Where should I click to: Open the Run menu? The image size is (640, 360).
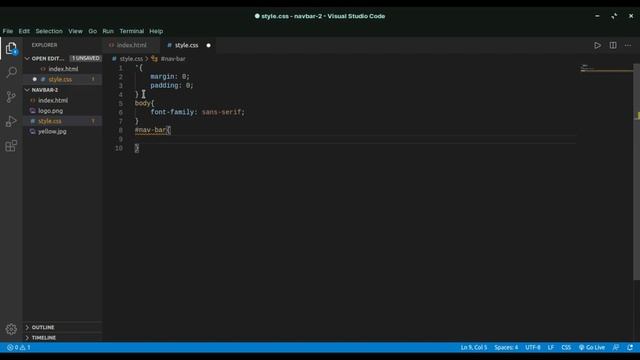(108, 31)
